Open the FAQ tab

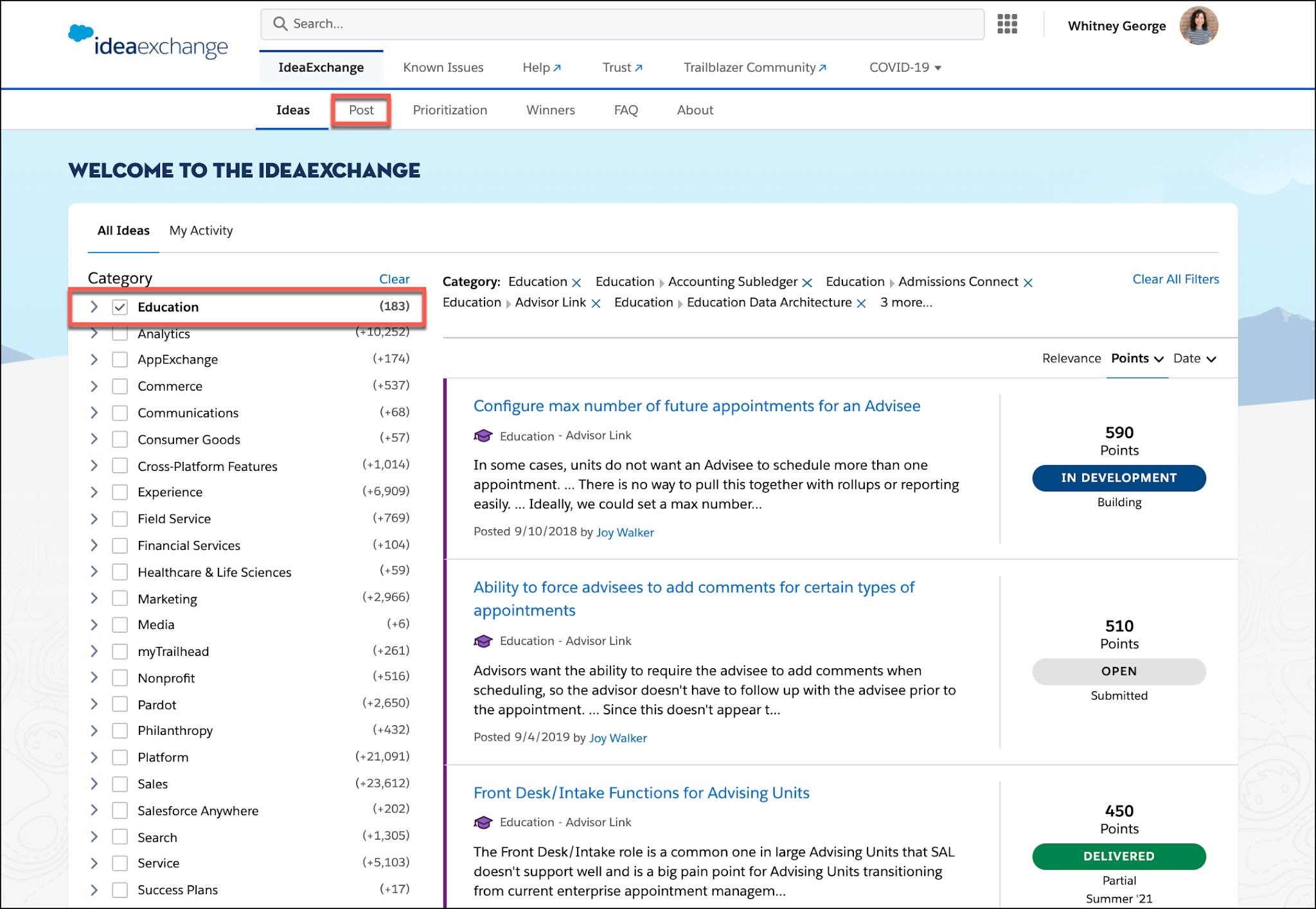[626, 110]
